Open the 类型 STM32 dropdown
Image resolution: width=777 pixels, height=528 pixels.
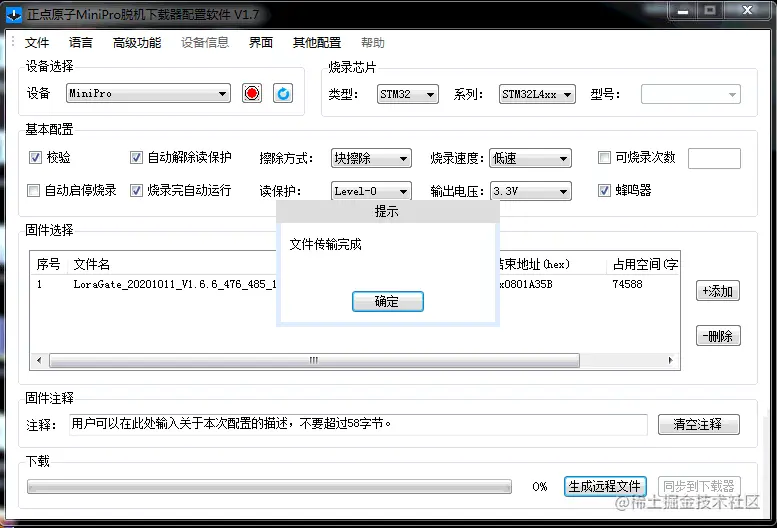click(407, 94)
